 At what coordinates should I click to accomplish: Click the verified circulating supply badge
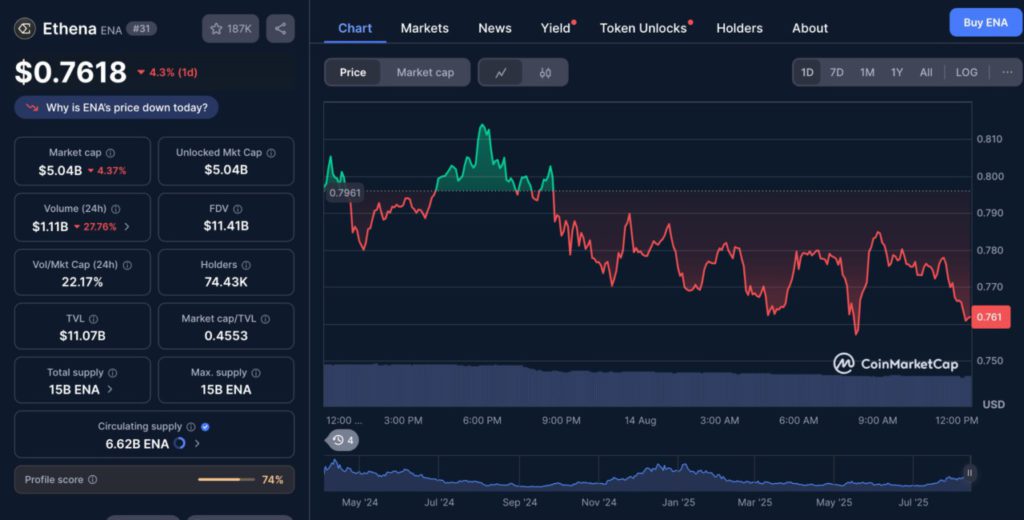pos(205,426)
